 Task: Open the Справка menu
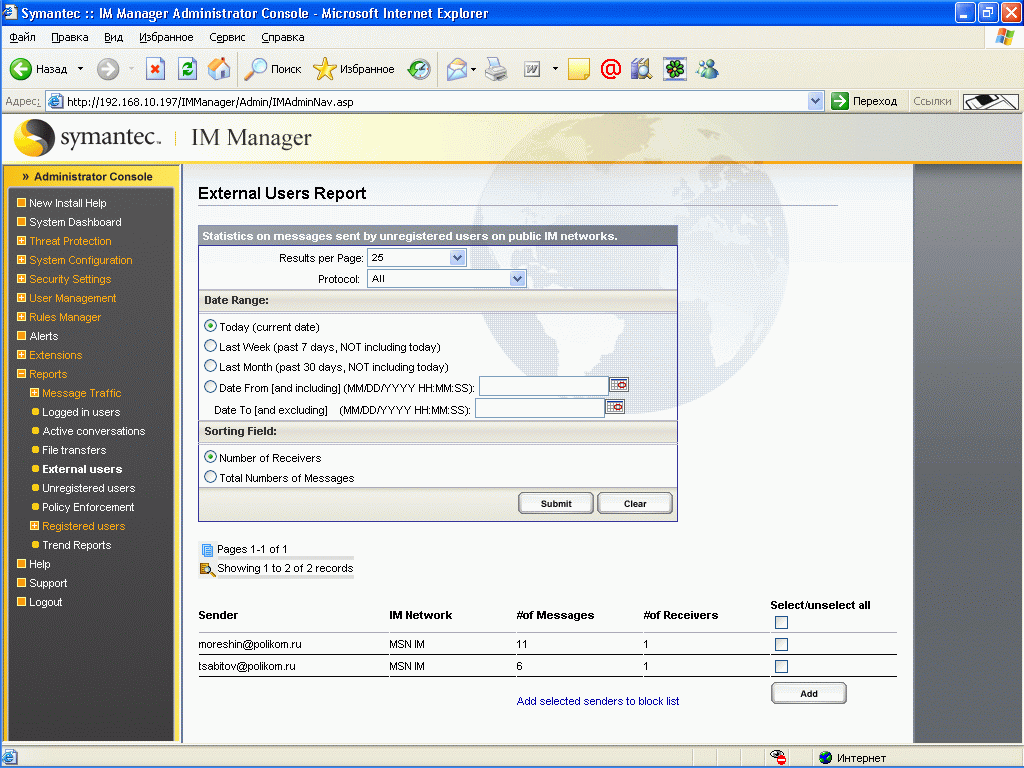point(283,37)
